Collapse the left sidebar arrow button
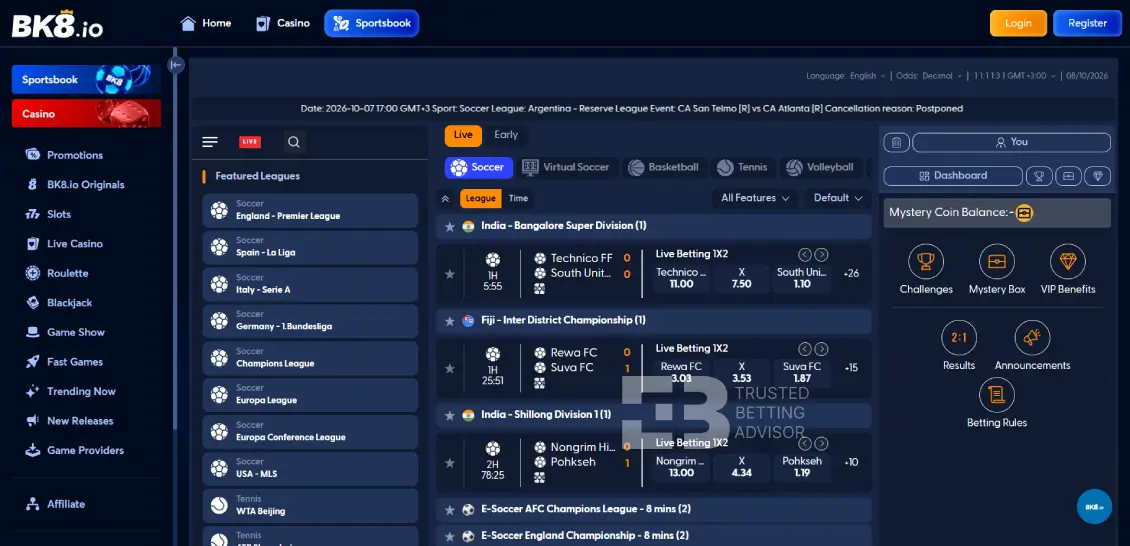 tap(176, 65)
